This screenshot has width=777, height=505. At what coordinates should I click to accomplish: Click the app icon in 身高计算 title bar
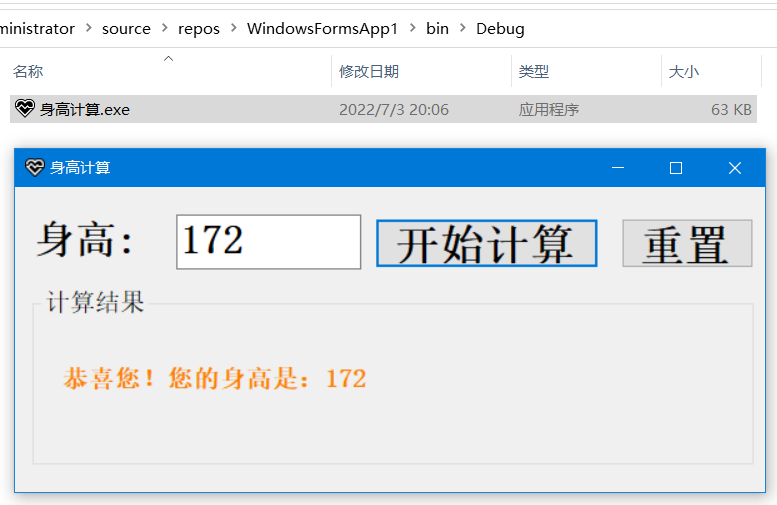[35, 168]
